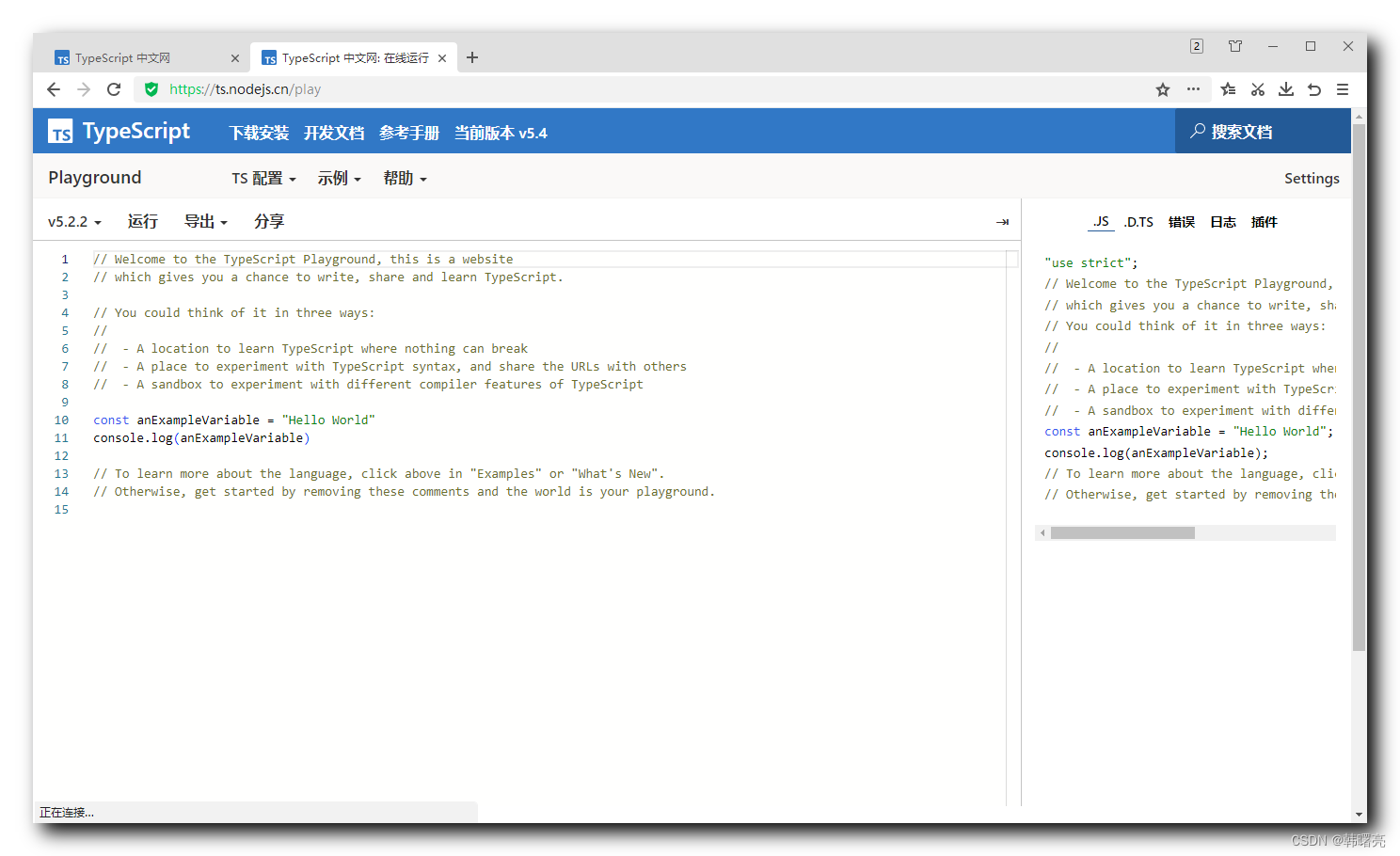The height and width of the screenshot is (856, 1400).
Task: Open the 日志 logs tab
Action: [x=1223, y=221]
